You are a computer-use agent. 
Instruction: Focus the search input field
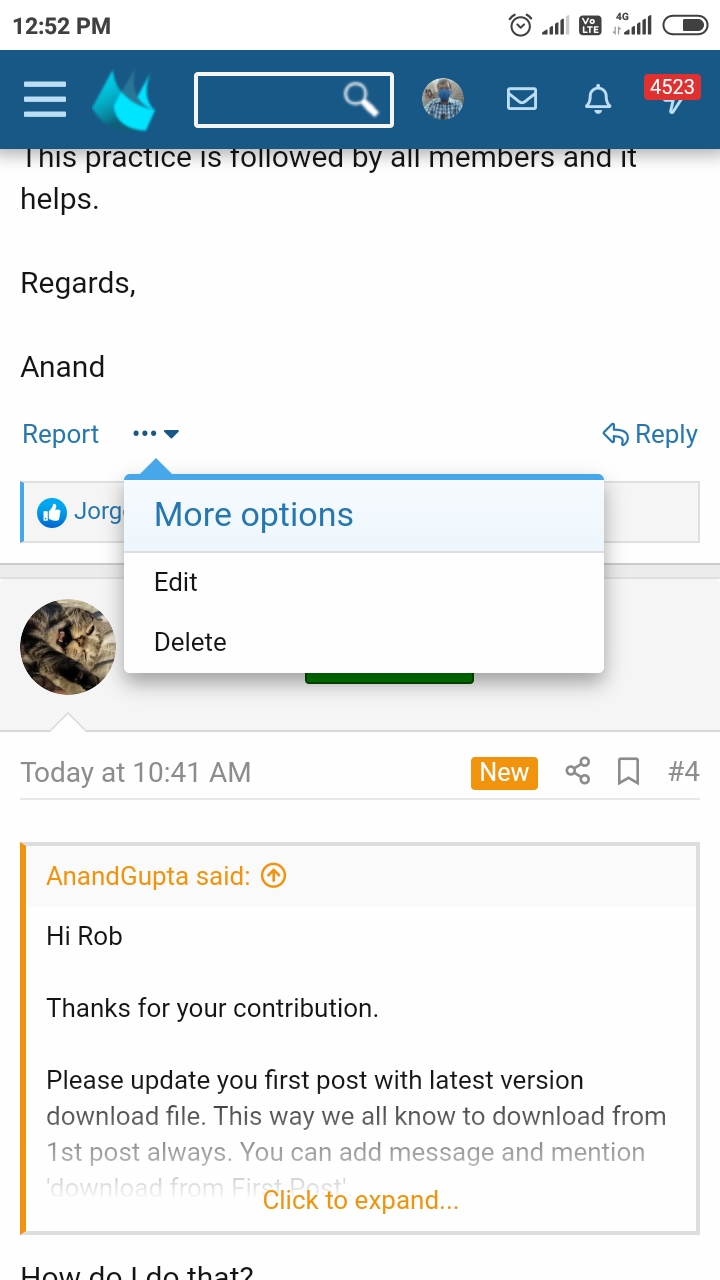pos(268,99)
